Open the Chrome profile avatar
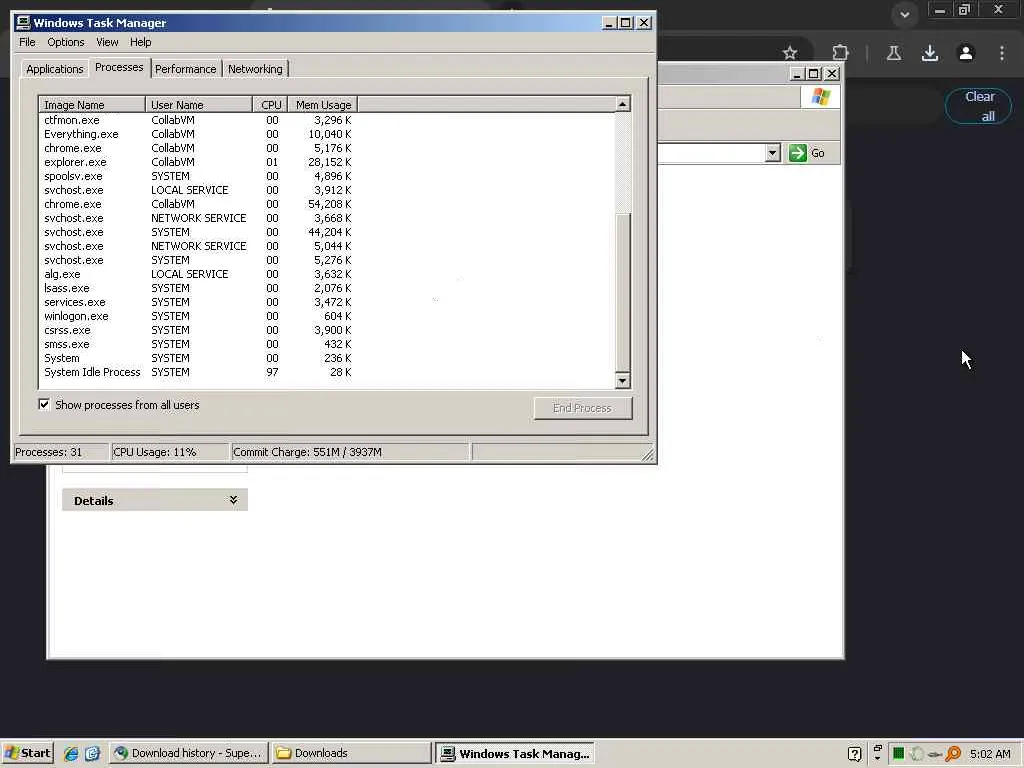This screenshot has width=1024, height=768. click(966, 53)
